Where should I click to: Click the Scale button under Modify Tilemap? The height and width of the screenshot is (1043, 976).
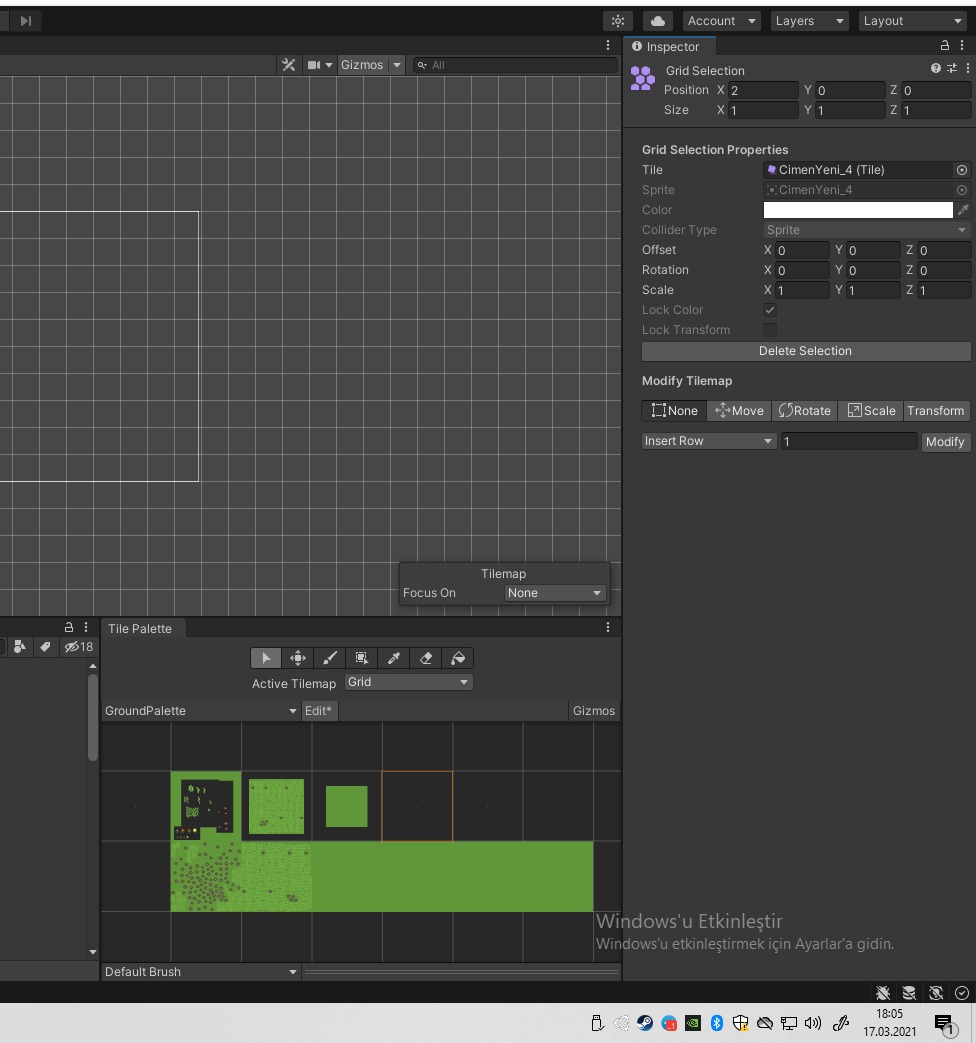(x=871, y=410)
